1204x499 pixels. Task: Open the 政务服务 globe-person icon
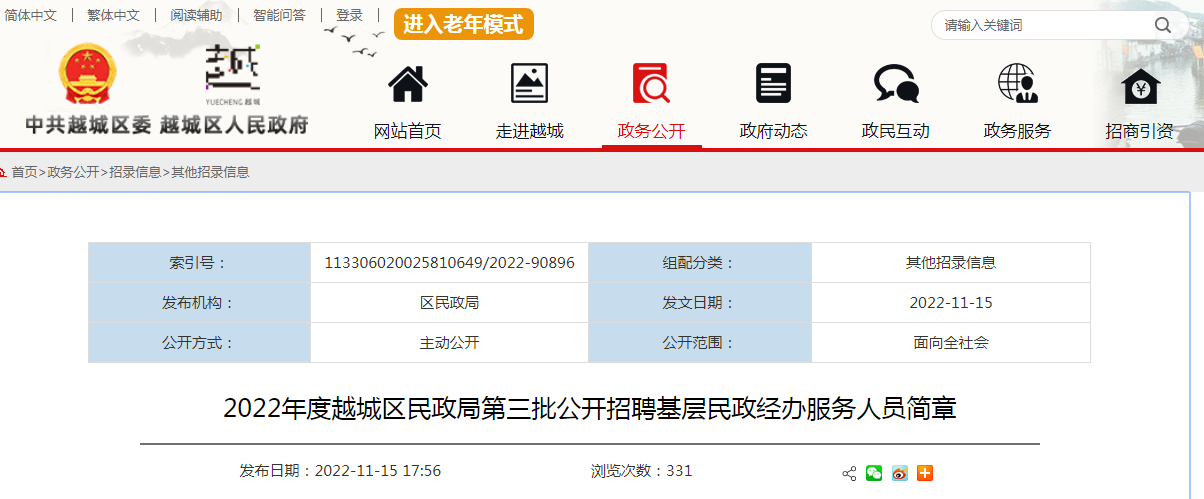click(x=1017, y=84)
